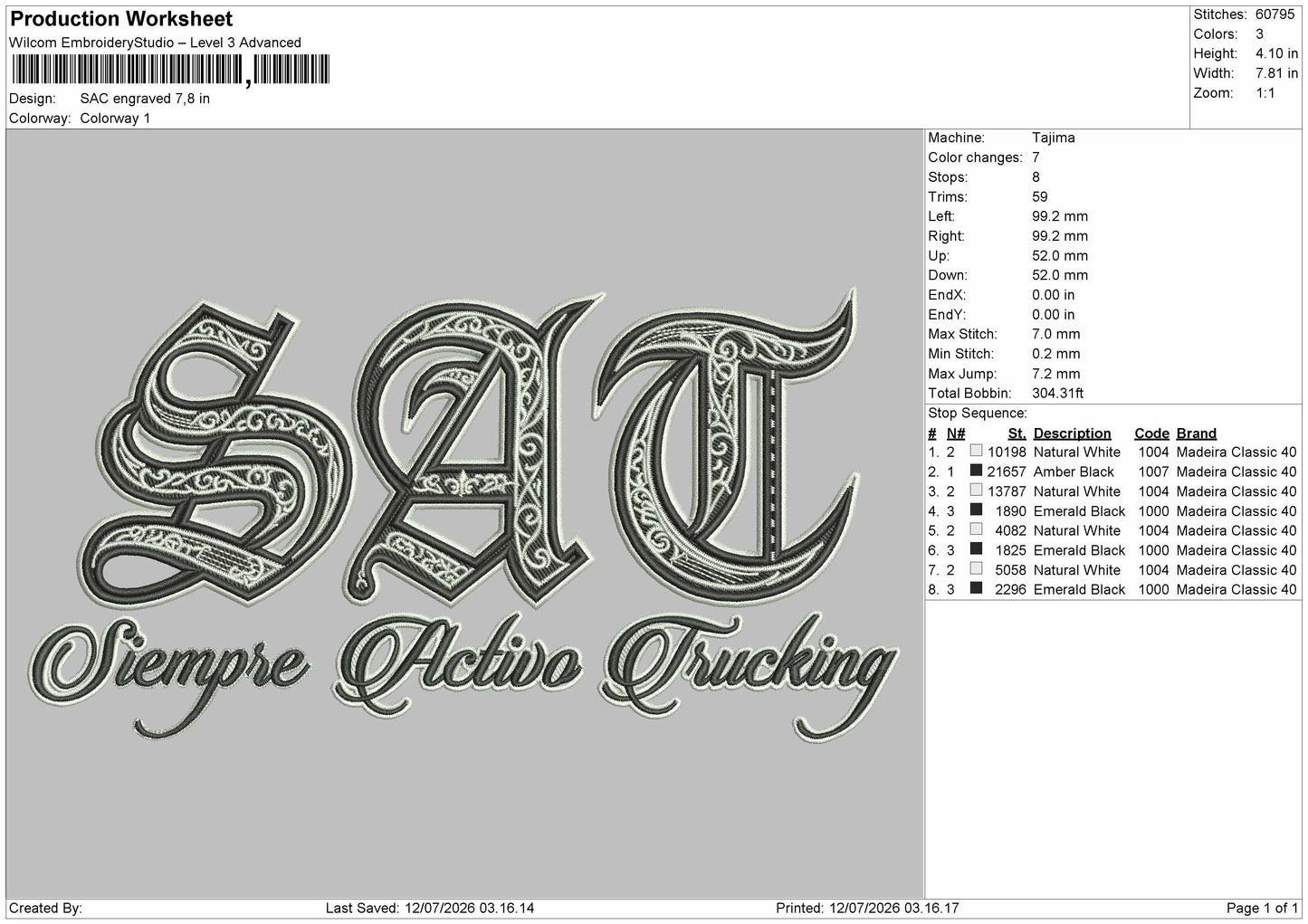Image resolution: width=1308 pixels, height=924 pixels.
Task: Click stitch count 5058 in stop row 7
Action: coord(1012,570)
